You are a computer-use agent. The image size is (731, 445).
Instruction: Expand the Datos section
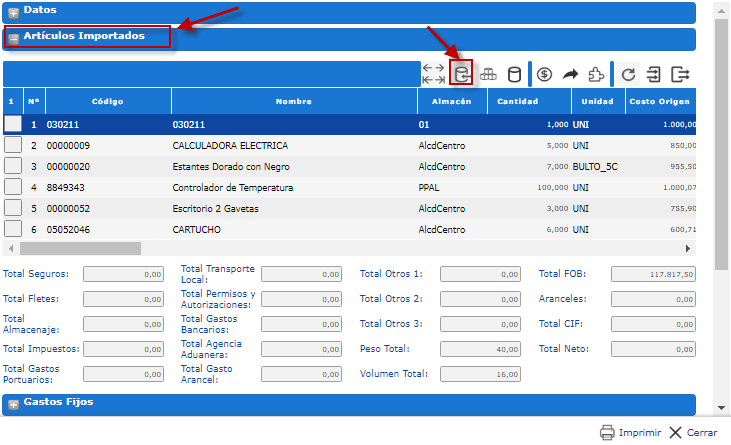[14, 12]
